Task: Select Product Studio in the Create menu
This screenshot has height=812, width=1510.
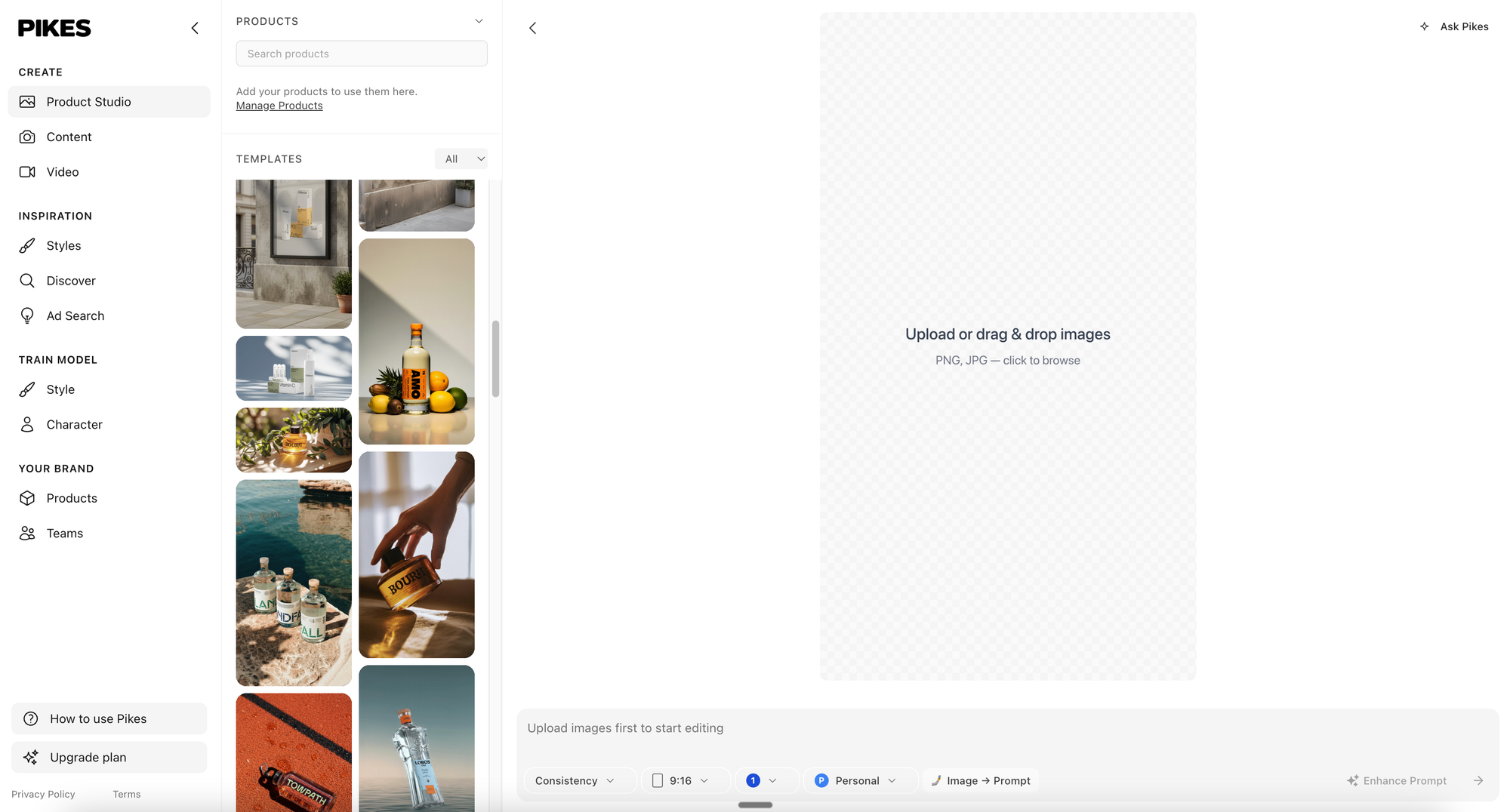Action: [88, 101]
